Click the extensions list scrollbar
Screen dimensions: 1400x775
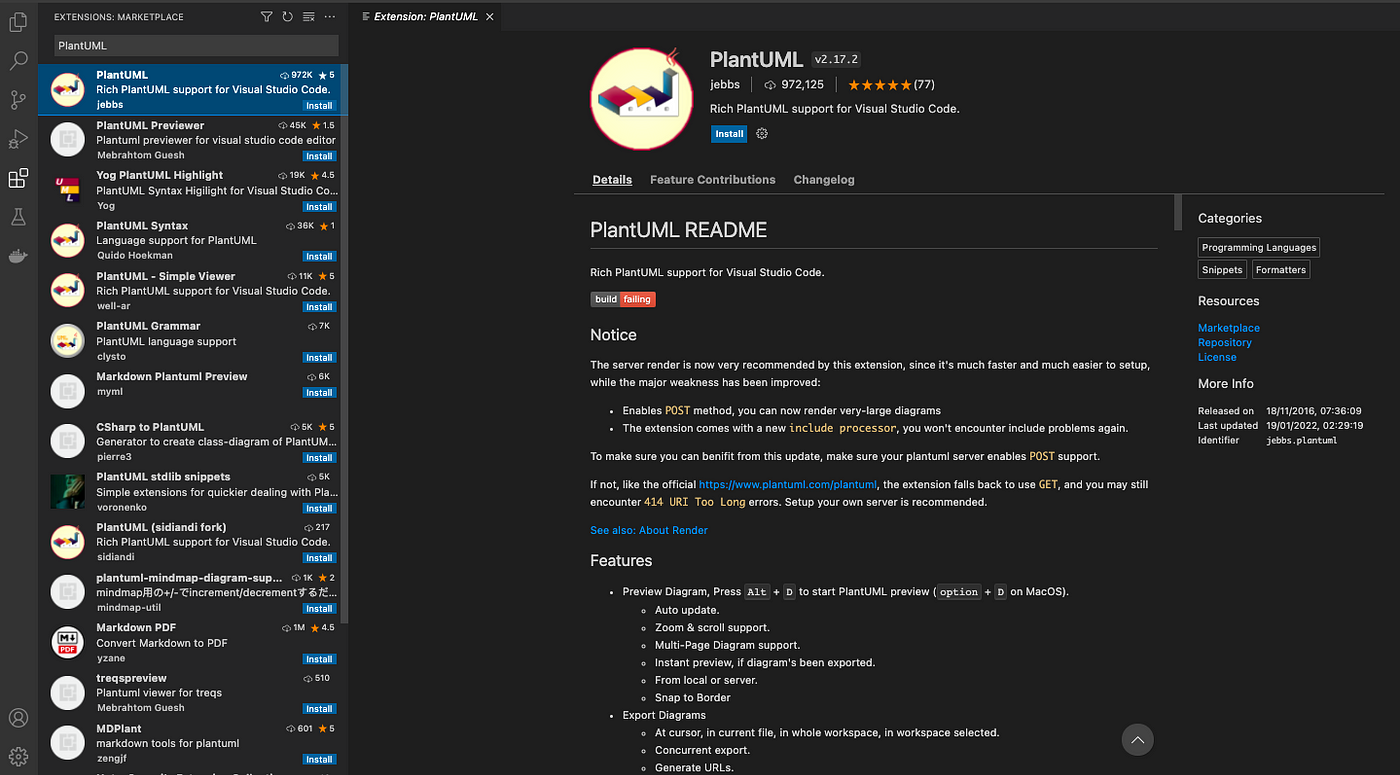tap(344, 344)
